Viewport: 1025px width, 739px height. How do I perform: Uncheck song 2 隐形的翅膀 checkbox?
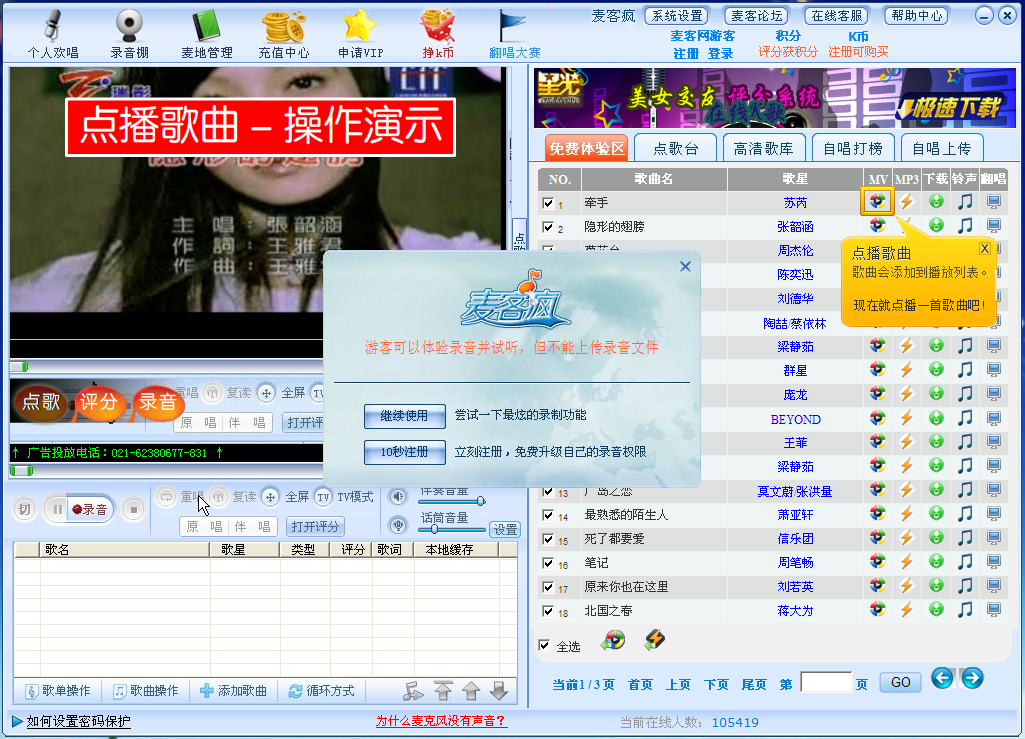(548, 227)
